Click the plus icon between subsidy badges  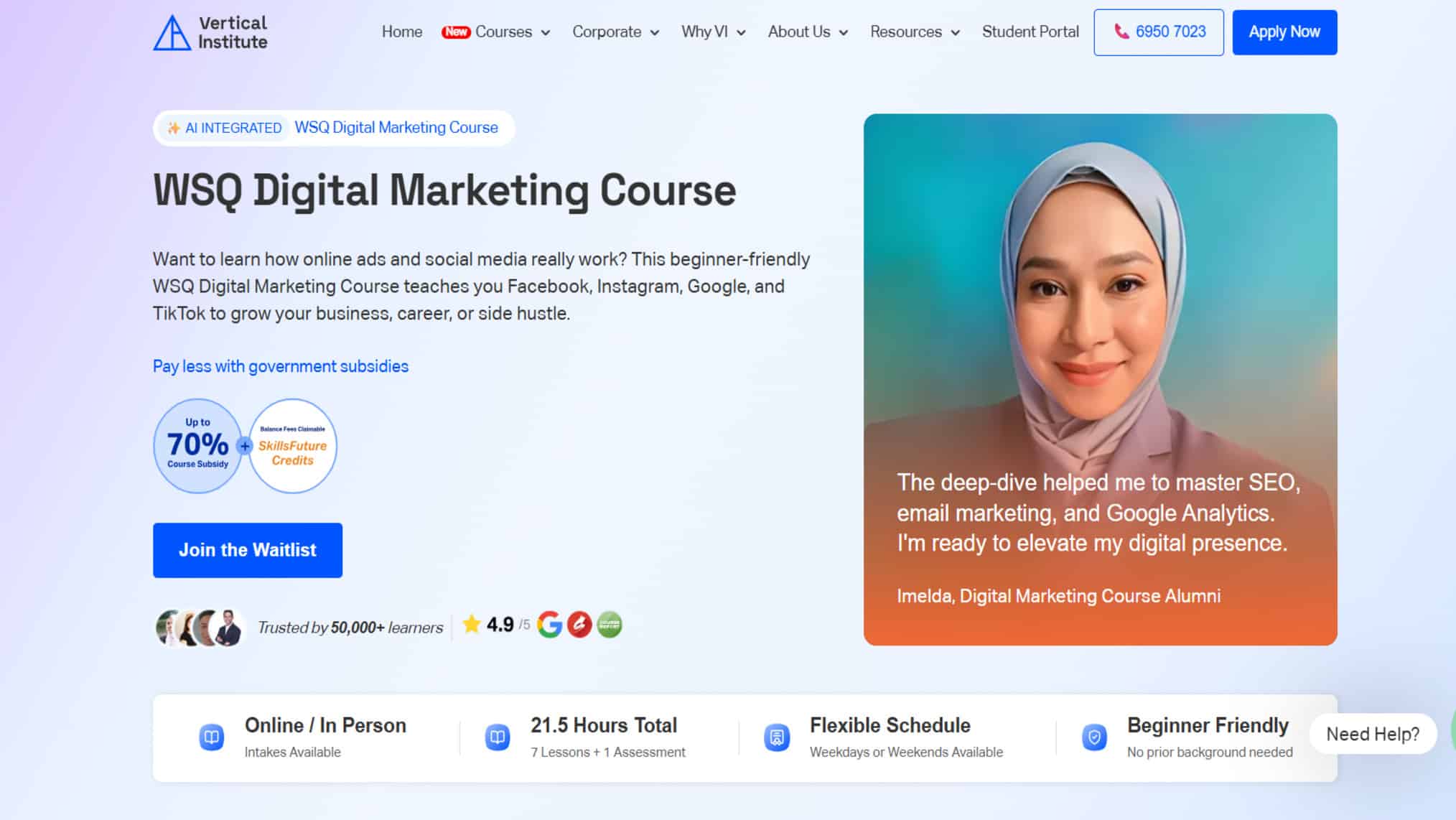coord(245,446)
